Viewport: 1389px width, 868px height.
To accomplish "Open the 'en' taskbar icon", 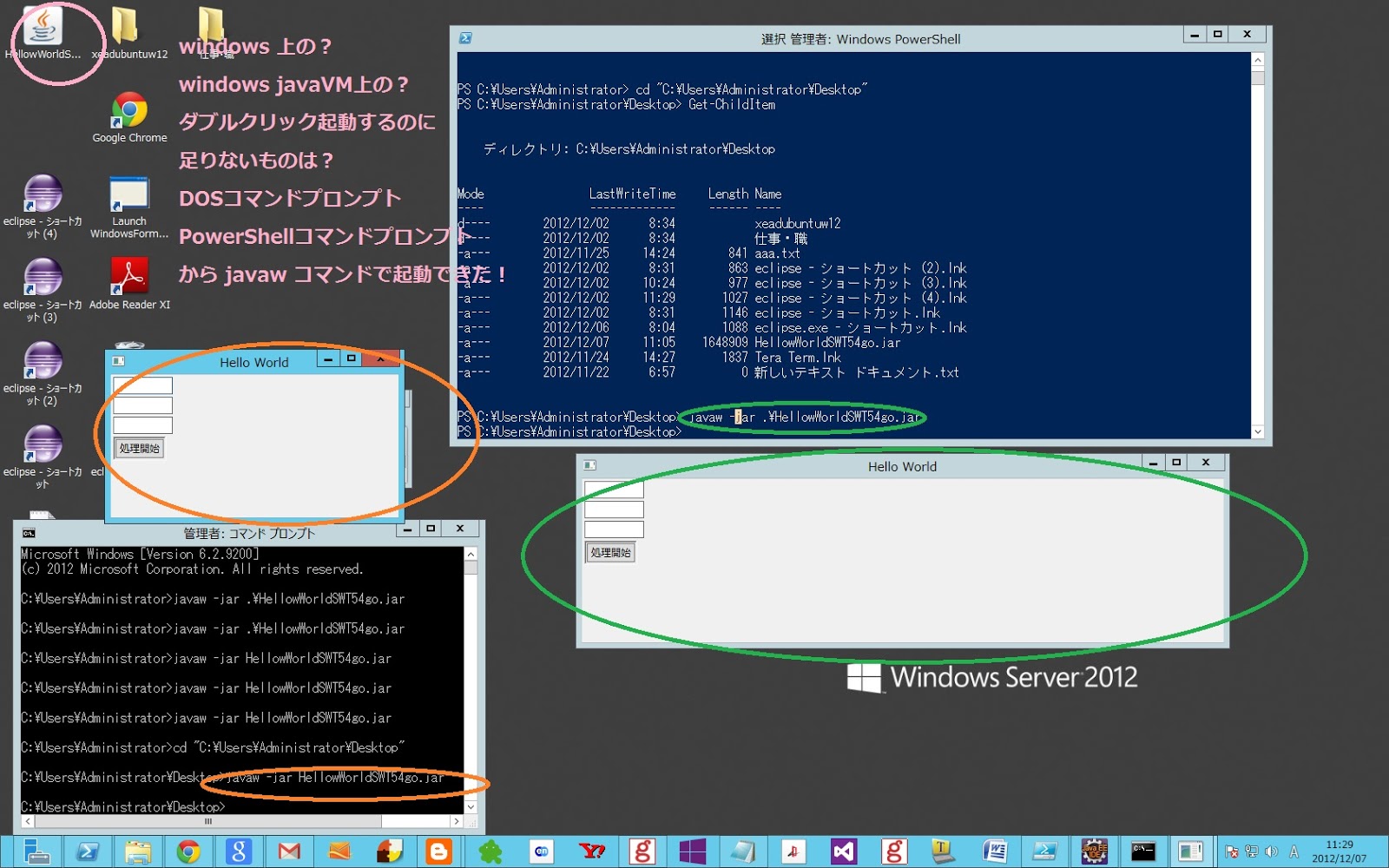I will pos(542,852).
